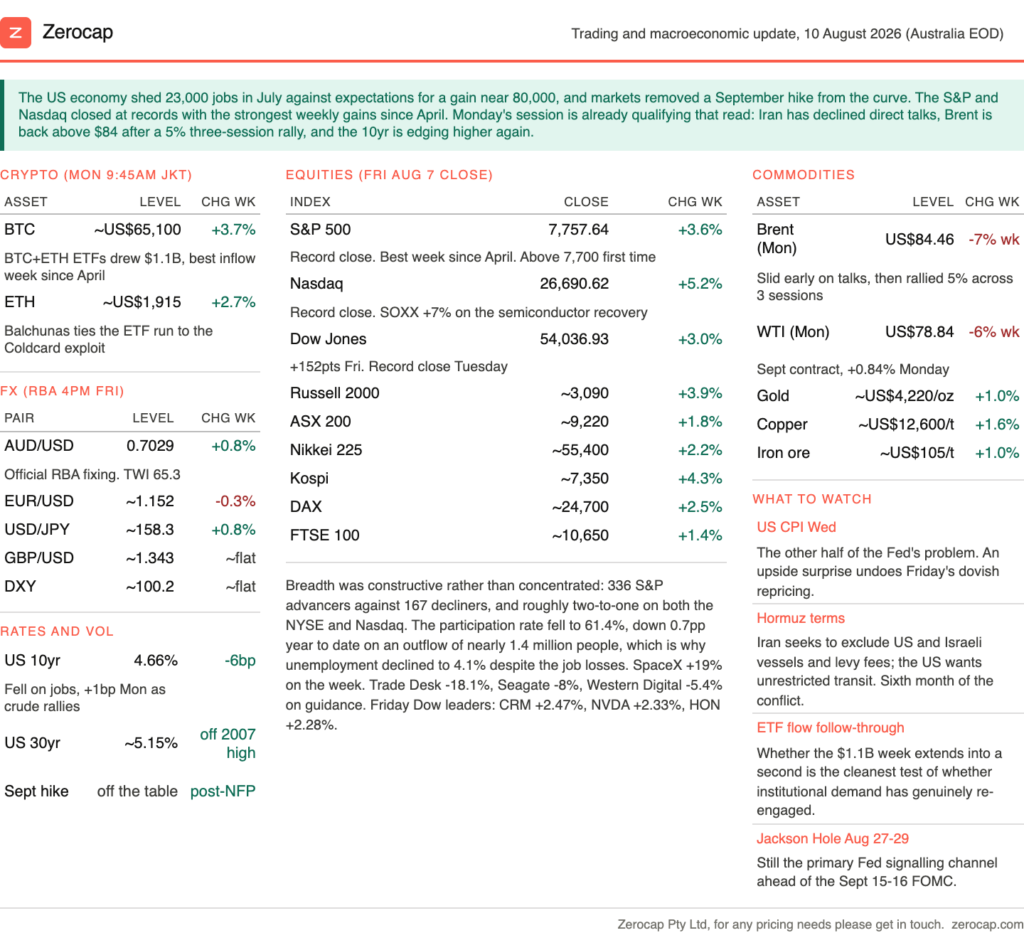Click the DAX index label
This screenshot has width=1024, height=950.
[306, 507]
